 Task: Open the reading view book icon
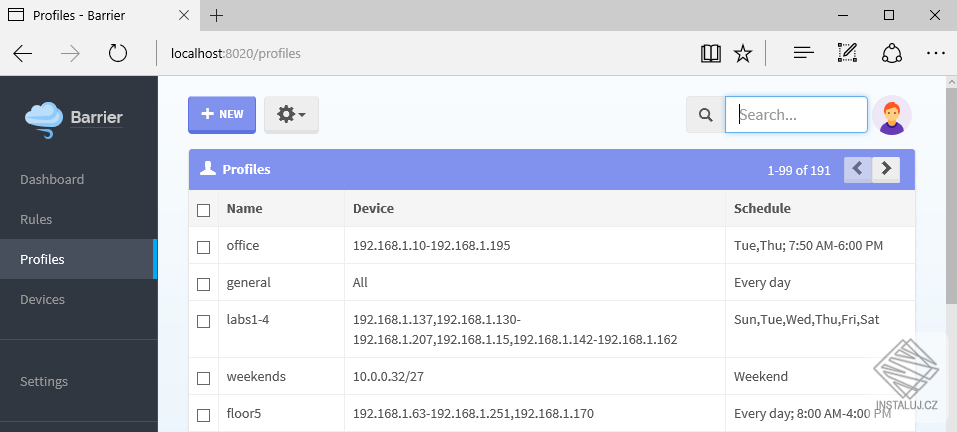711,53
